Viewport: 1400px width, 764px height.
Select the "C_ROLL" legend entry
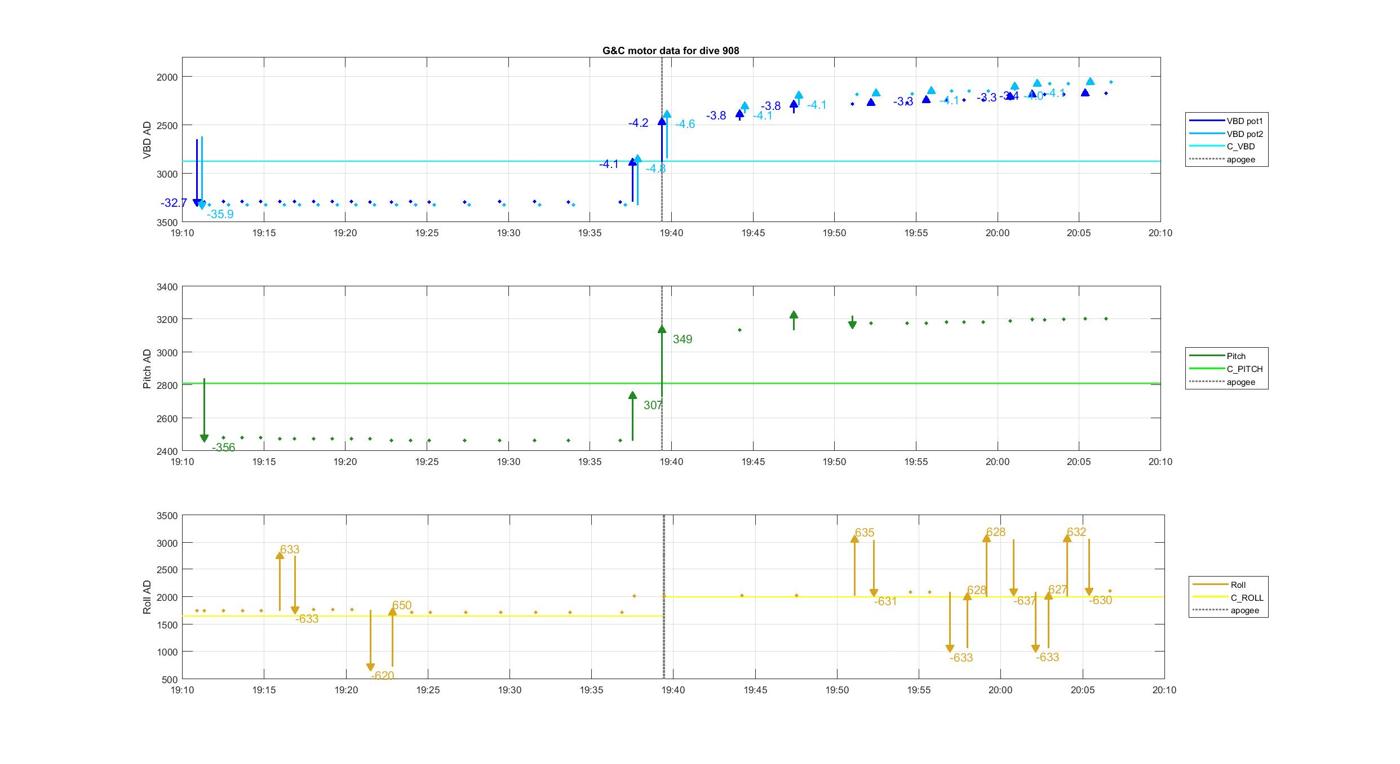coord(1230,598)
